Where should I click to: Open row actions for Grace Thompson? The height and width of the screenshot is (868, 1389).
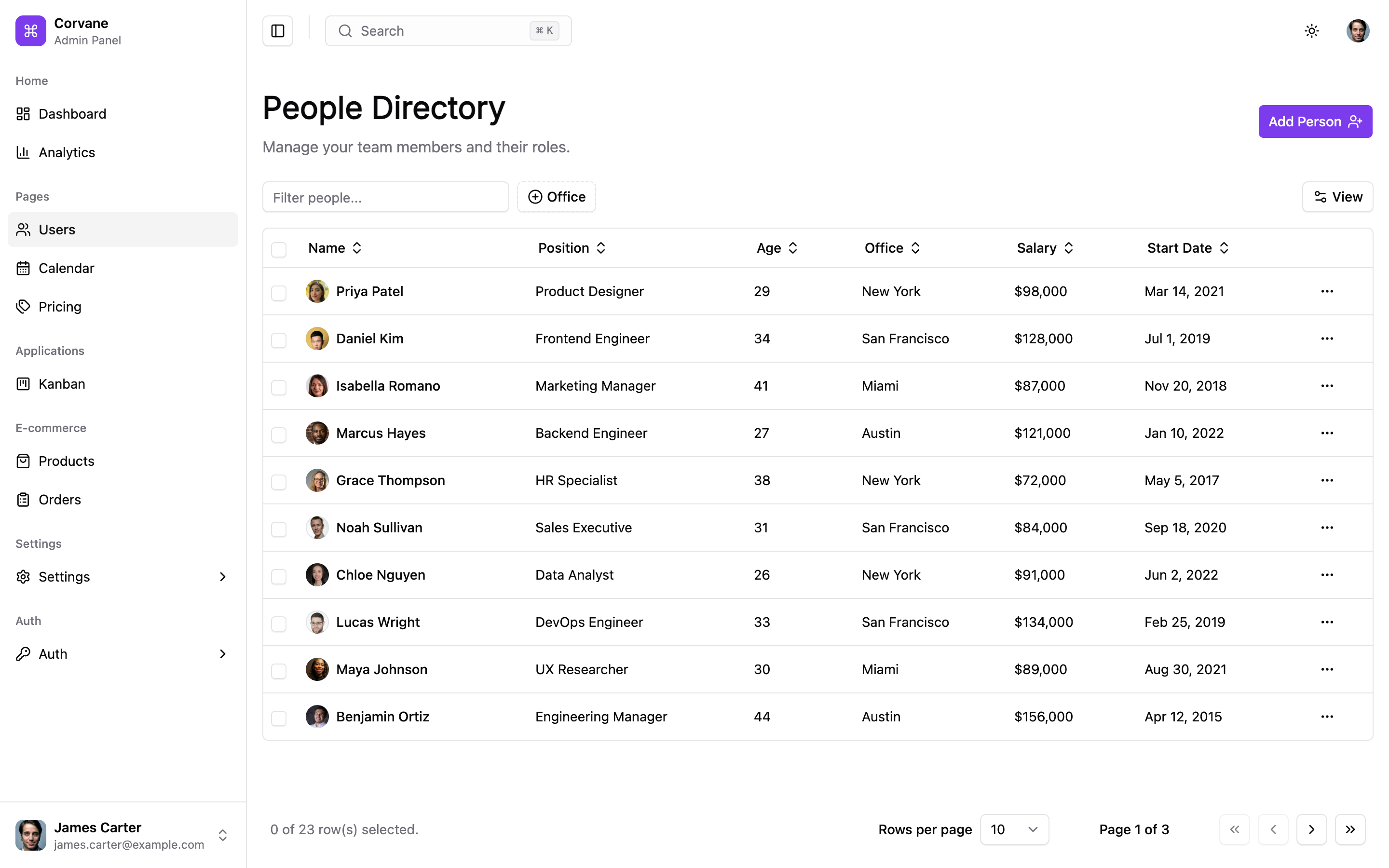[1327, 480]
